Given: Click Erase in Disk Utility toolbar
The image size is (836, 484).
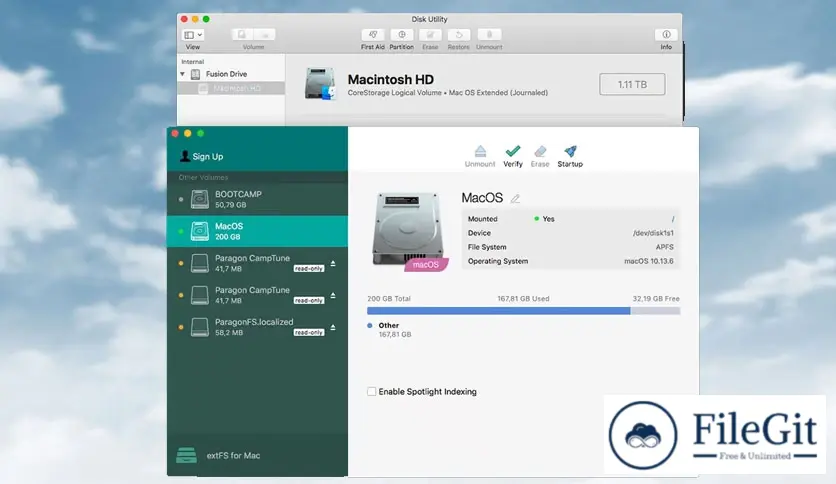Looking at the screenshot, I should point(430,35).
